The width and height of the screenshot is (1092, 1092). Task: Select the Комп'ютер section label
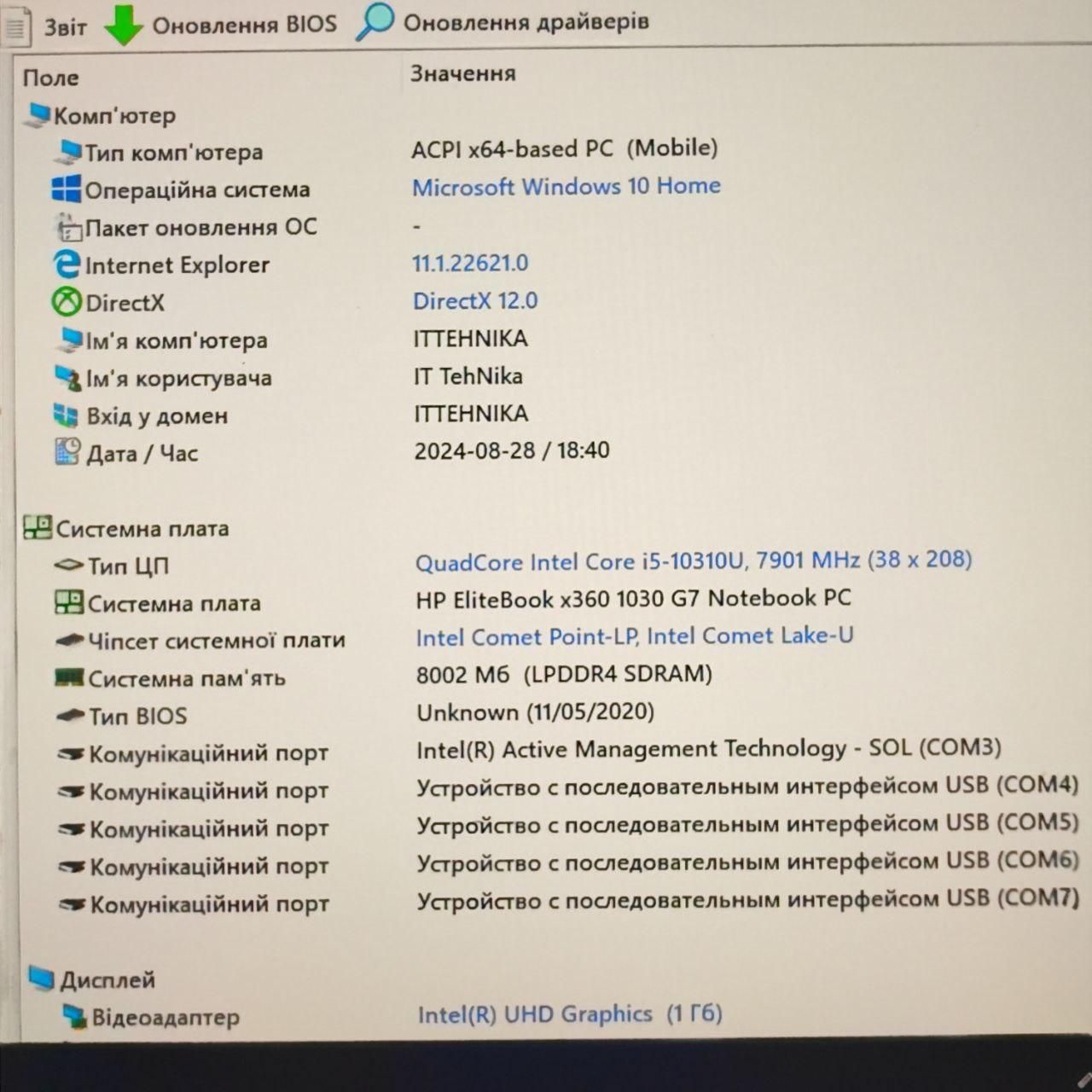115,115
